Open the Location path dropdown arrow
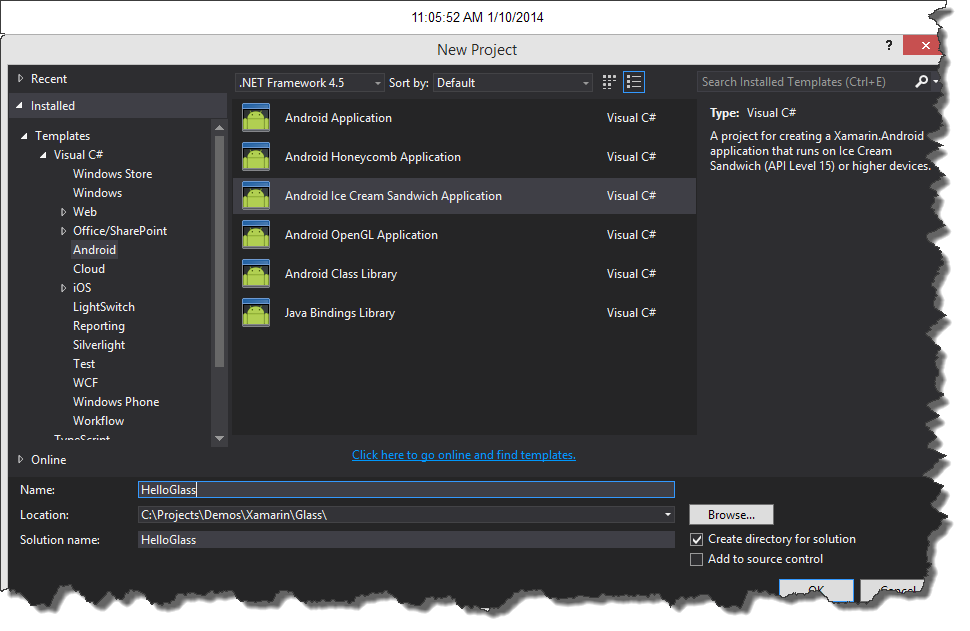 tap(667, 515)
